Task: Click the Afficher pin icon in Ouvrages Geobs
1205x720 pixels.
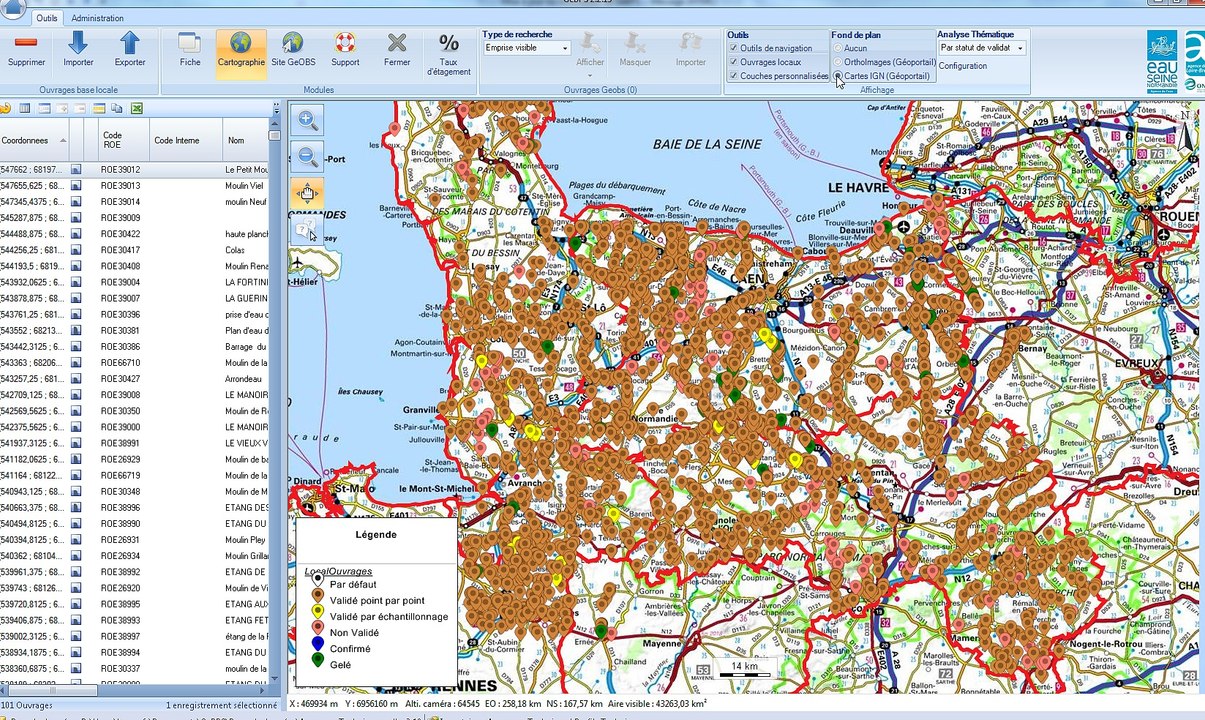Action: point(591,42)
